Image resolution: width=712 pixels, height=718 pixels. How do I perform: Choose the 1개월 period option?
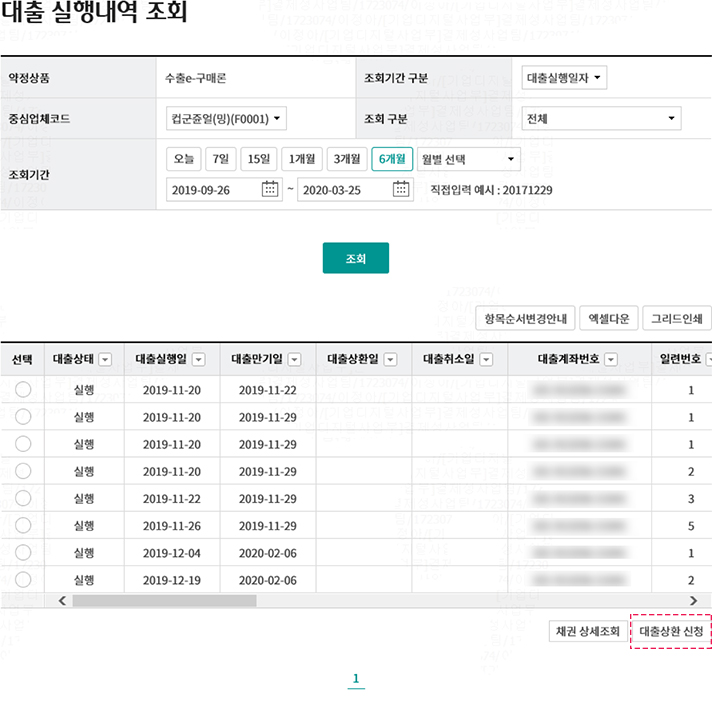coord(302,159)
